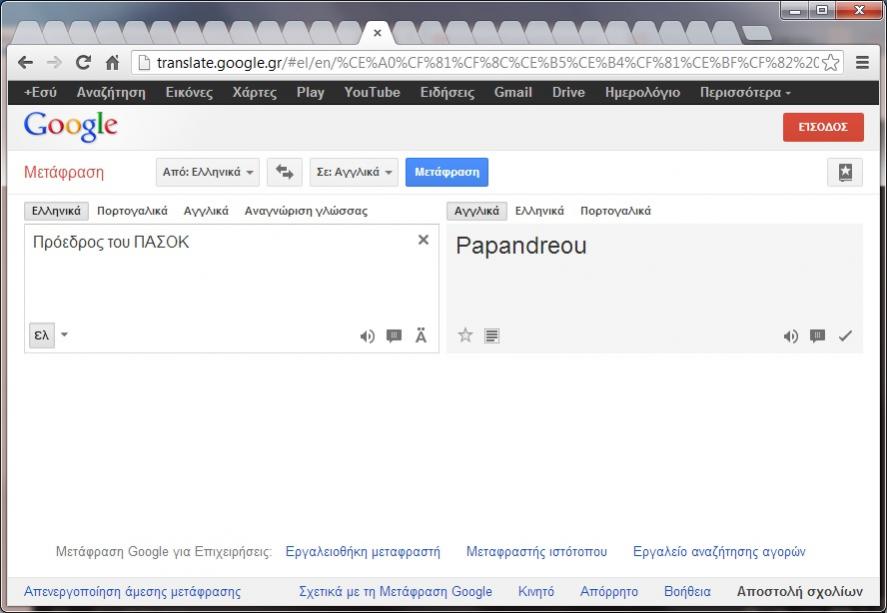This screenshot has width=887, height=613.
Task: Click Αποστολή σχολίων feedback link
Action: tap(800, 592)
